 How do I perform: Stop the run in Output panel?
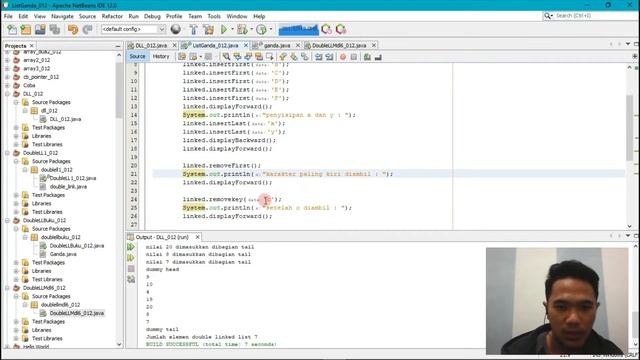(131, 269)
